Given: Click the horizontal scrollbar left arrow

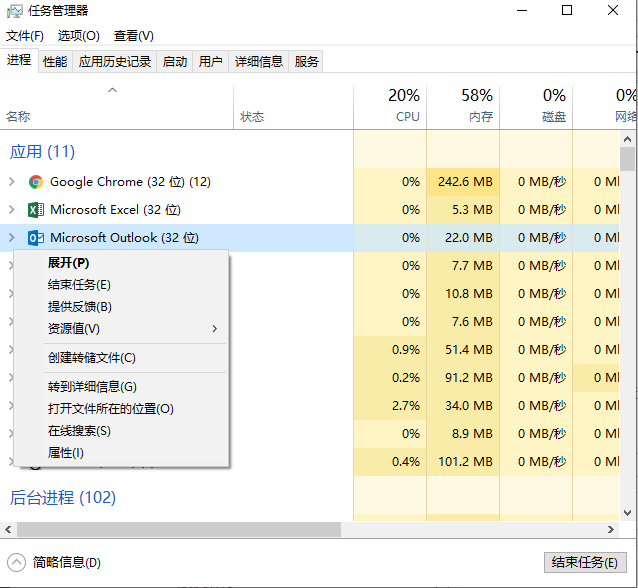Looking at the screenshot, I should point(8,529).
